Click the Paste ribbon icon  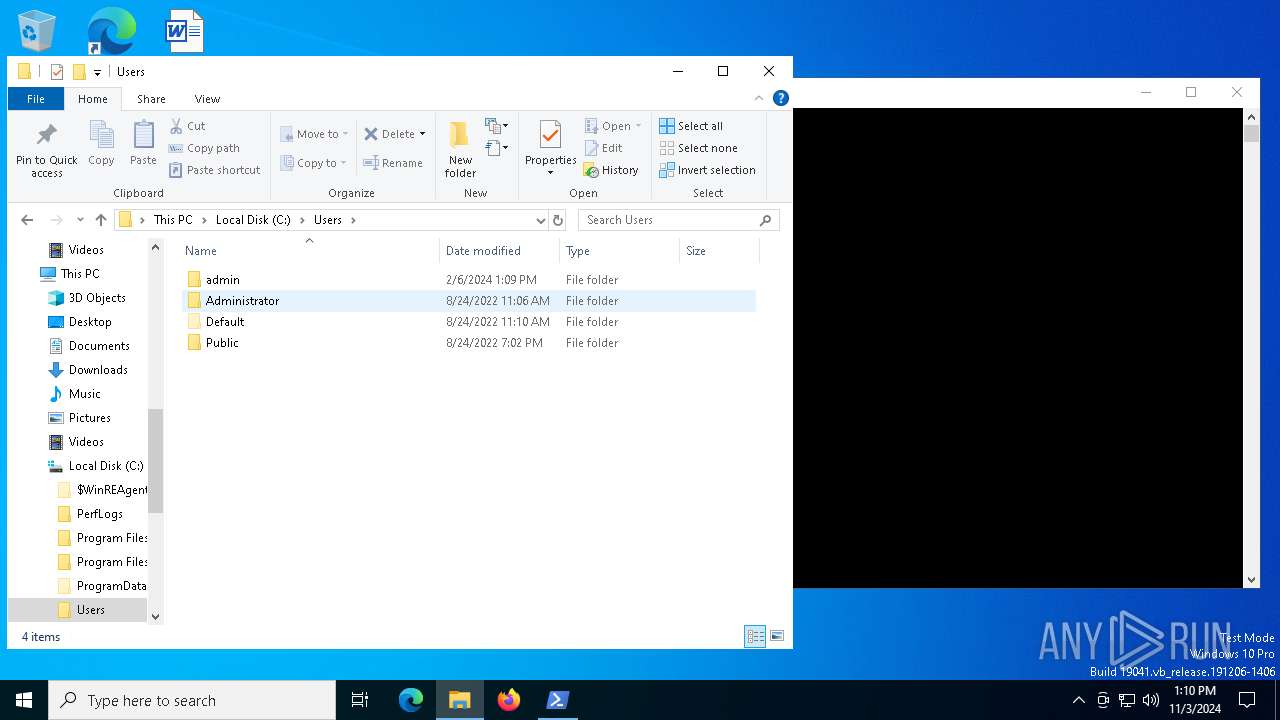click(x=143, y=143)
